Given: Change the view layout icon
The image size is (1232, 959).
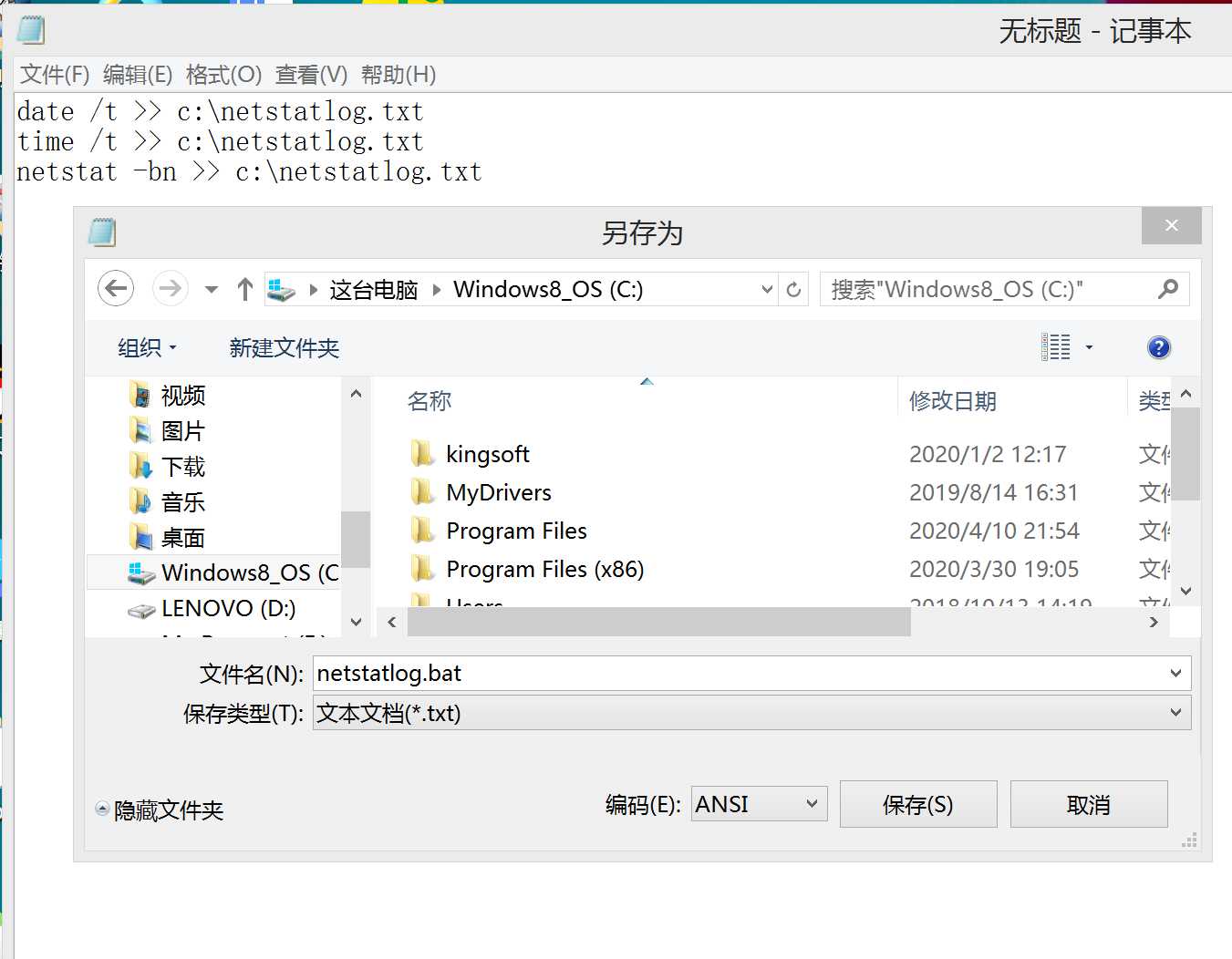Looking at the screenshot, I should [1056, 347].
